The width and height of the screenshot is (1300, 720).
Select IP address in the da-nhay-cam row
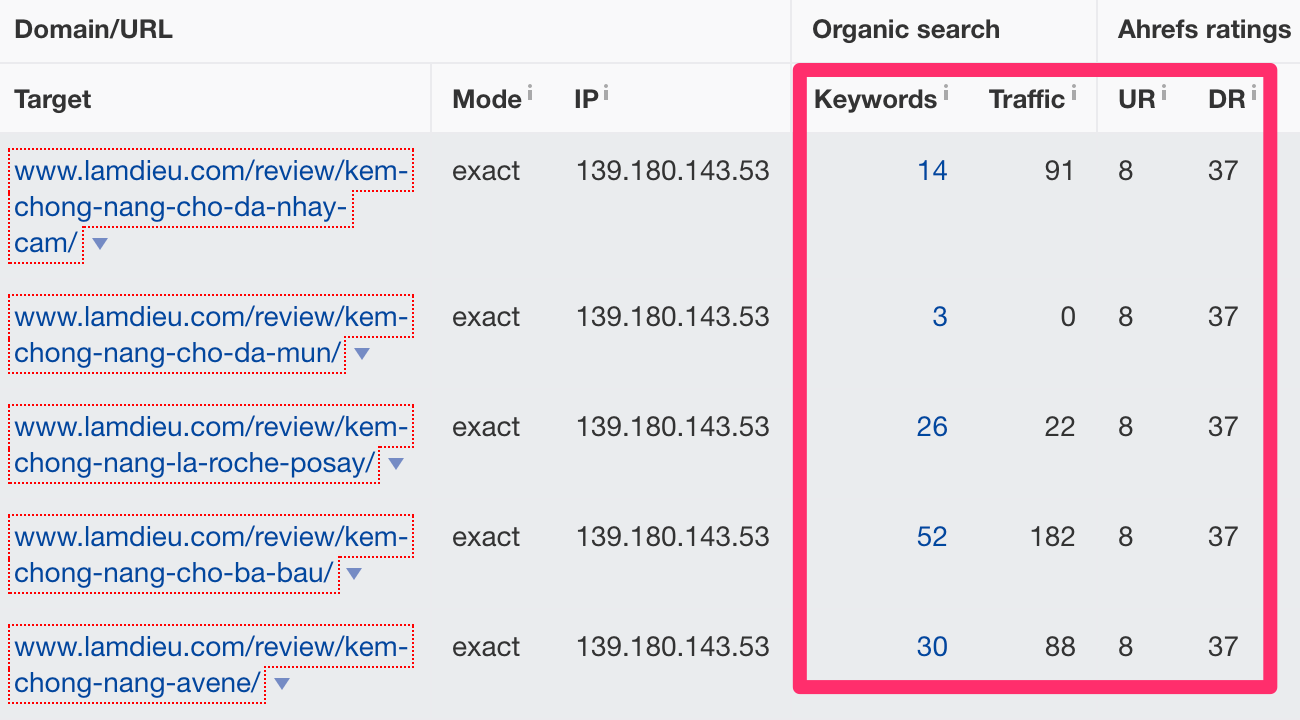(672, 171)
